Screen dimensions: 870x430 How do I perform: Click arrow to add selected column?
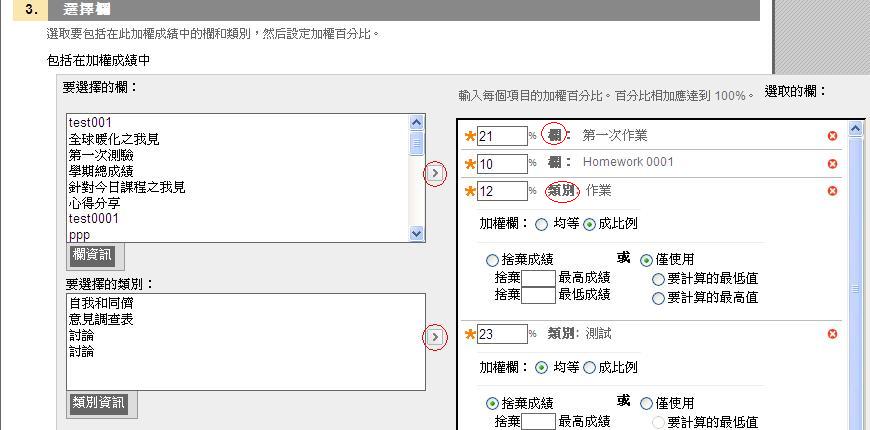pos(435,174)
